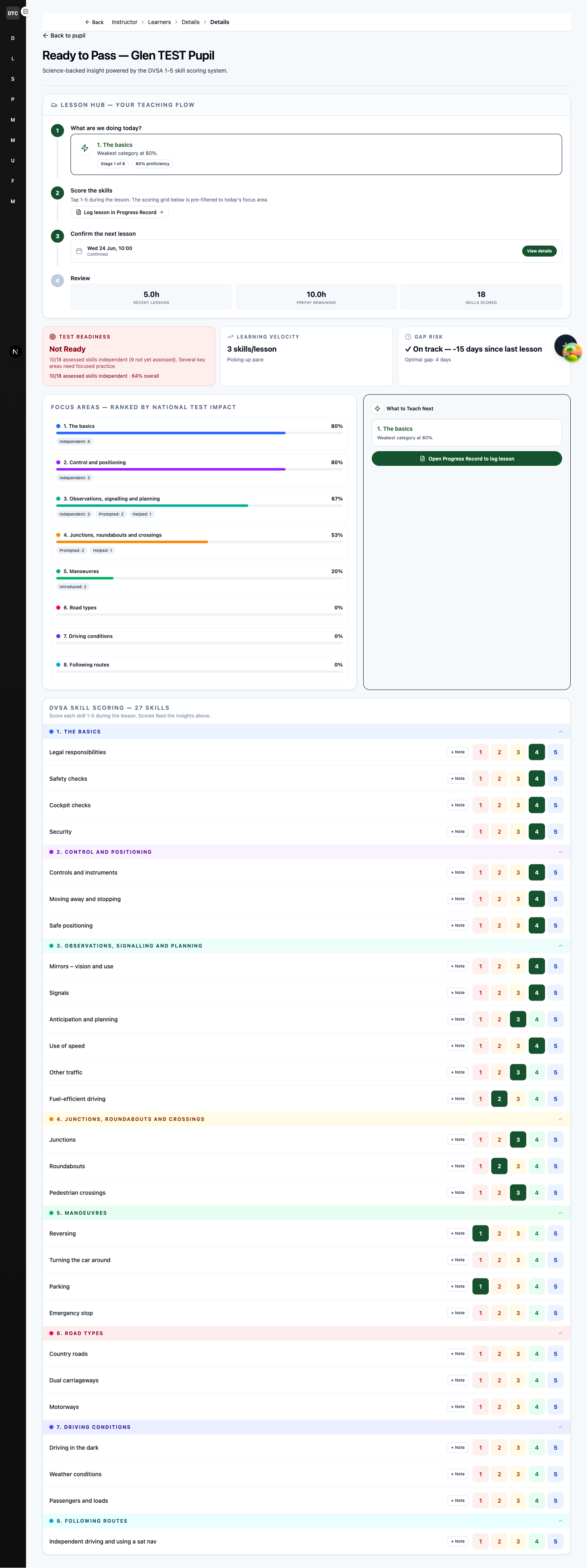Click the calendar icon beside Wed 24 Jun
Screen dimensions: 587x1568
click(x=79, y=251)
